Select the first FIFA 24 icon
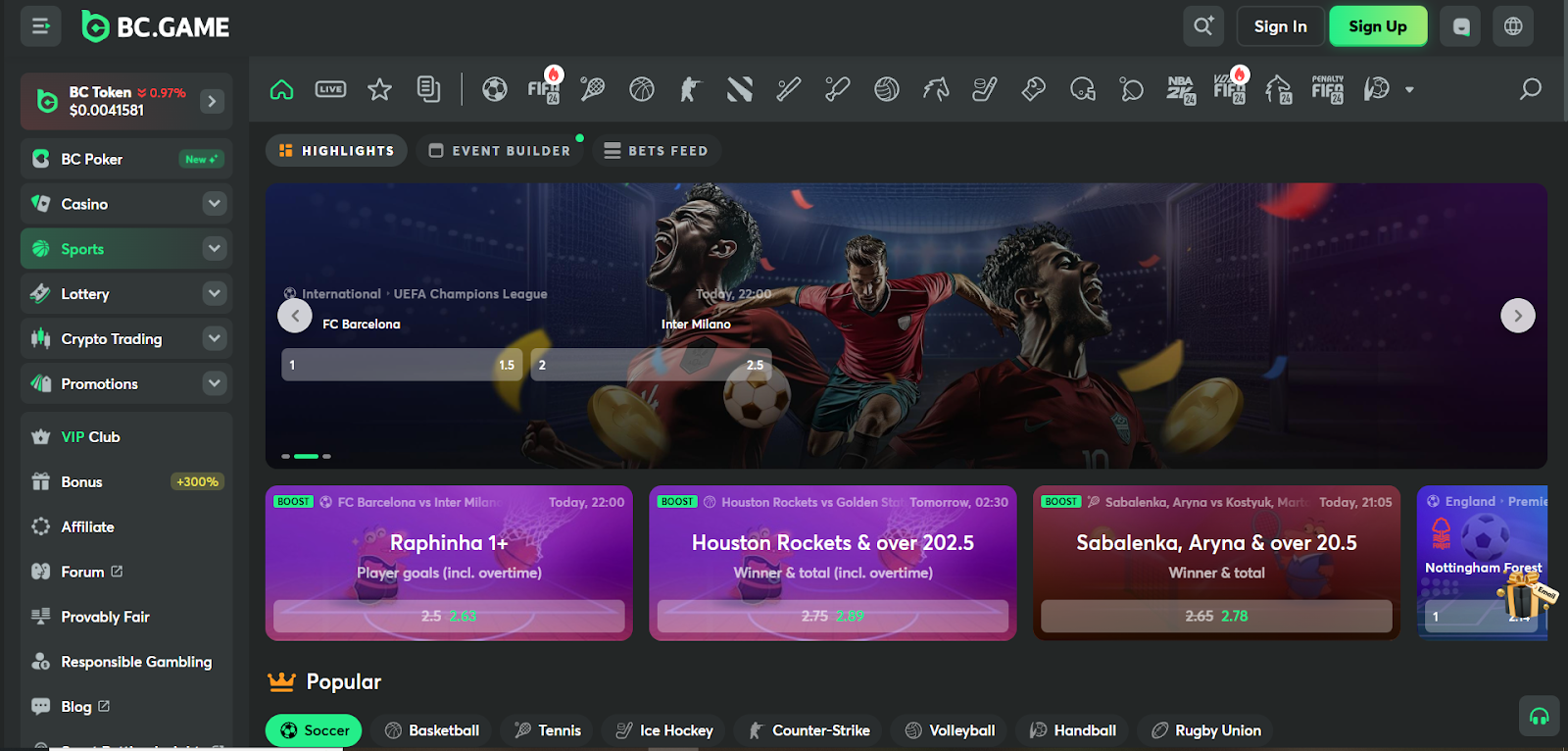The image size is (1568, 751). 544,87
